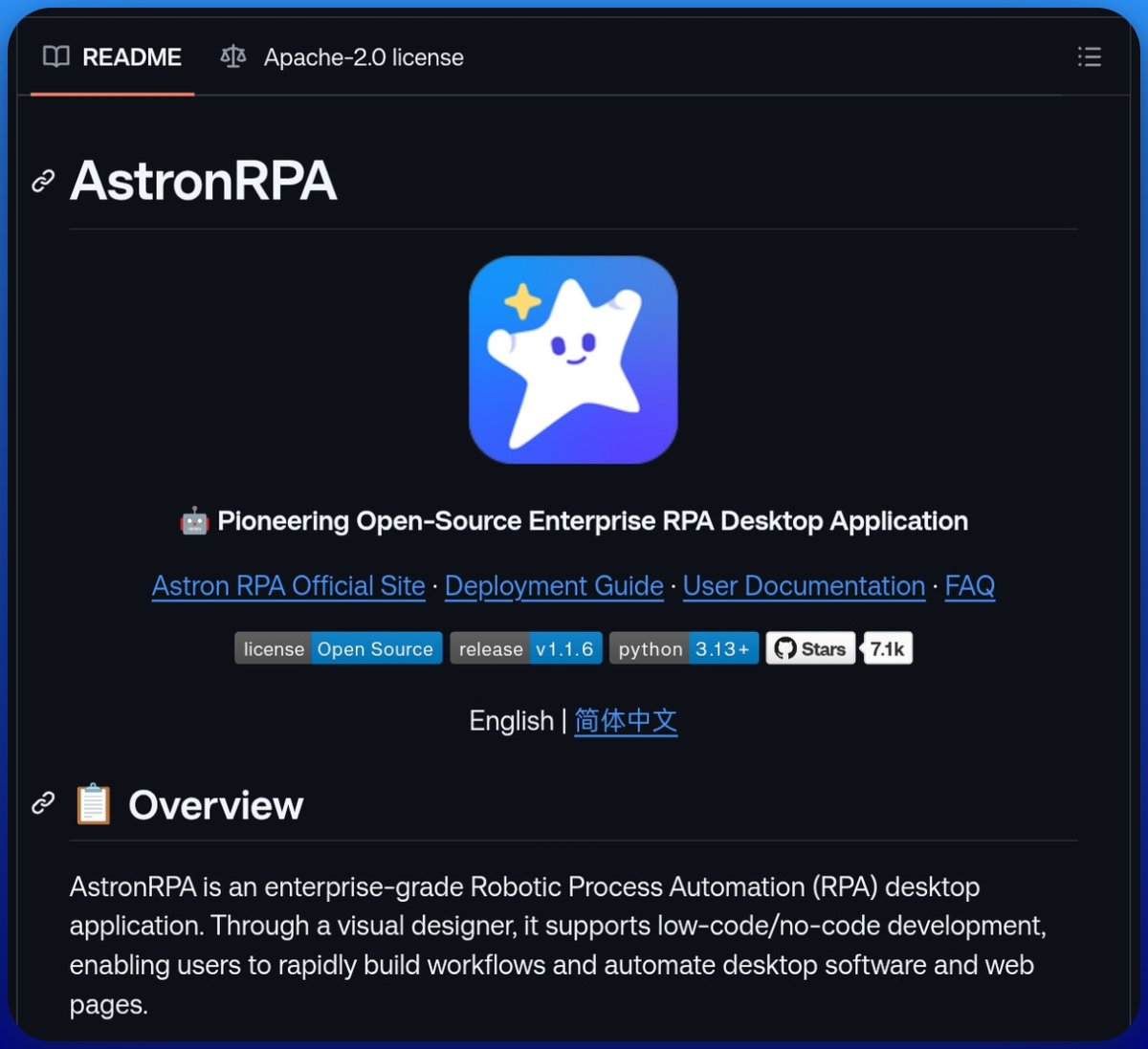
Task: Click the anchor link icon beside AstronRPA heading
Action: 43,181
